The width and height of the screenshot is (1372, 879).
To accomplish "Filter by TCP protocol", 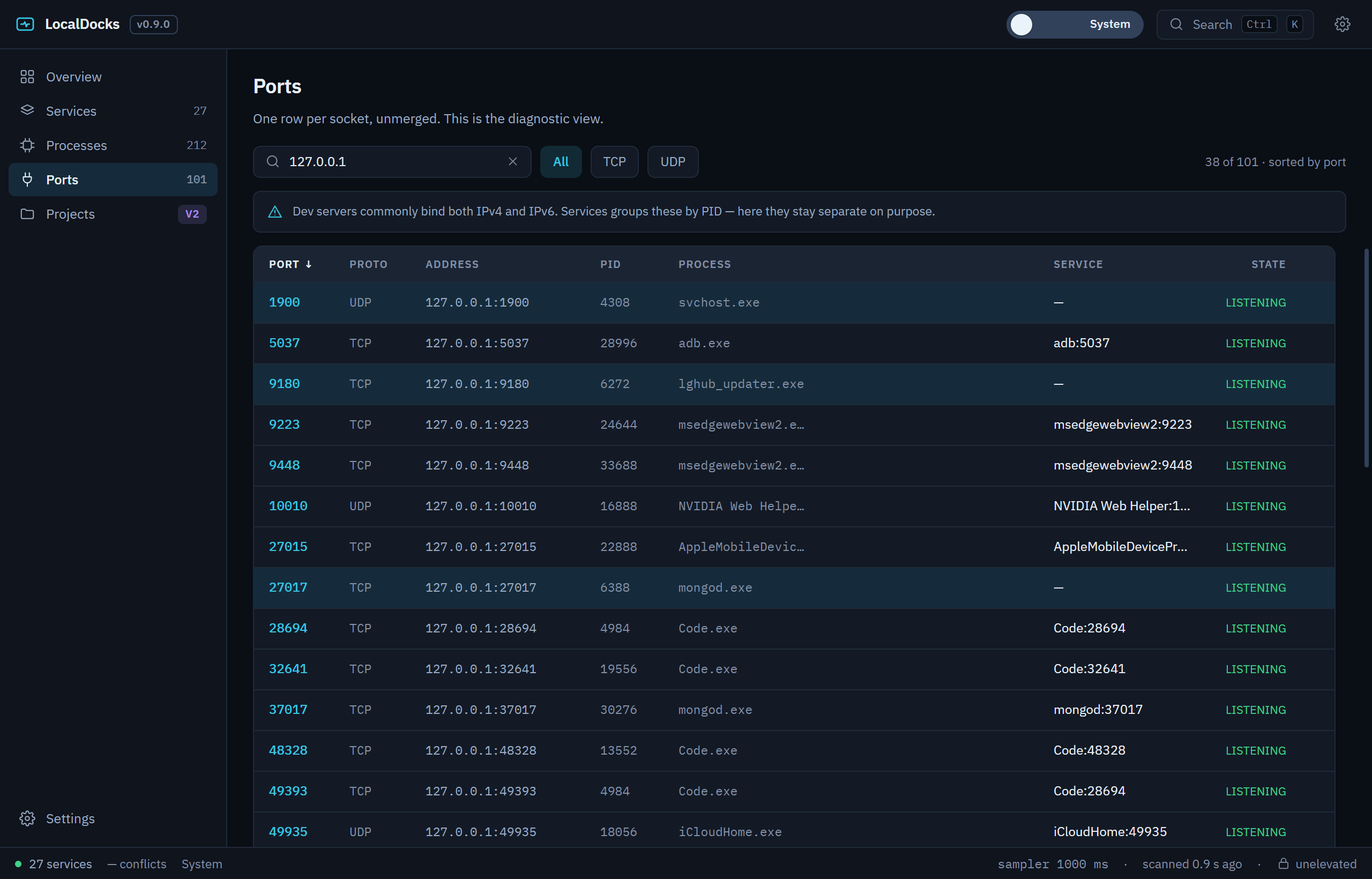I will [x=614, y=161].
